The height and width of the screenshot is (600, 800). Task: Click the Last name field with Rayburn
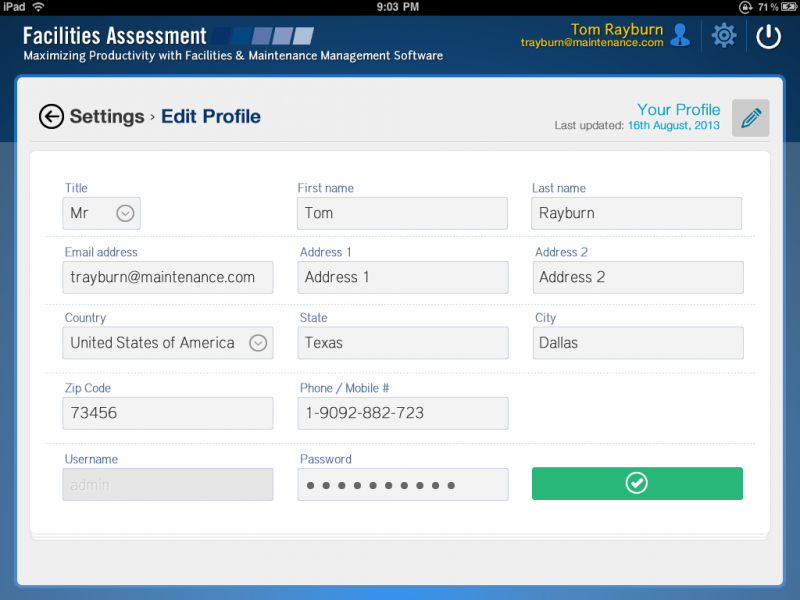tap(636, 213)
